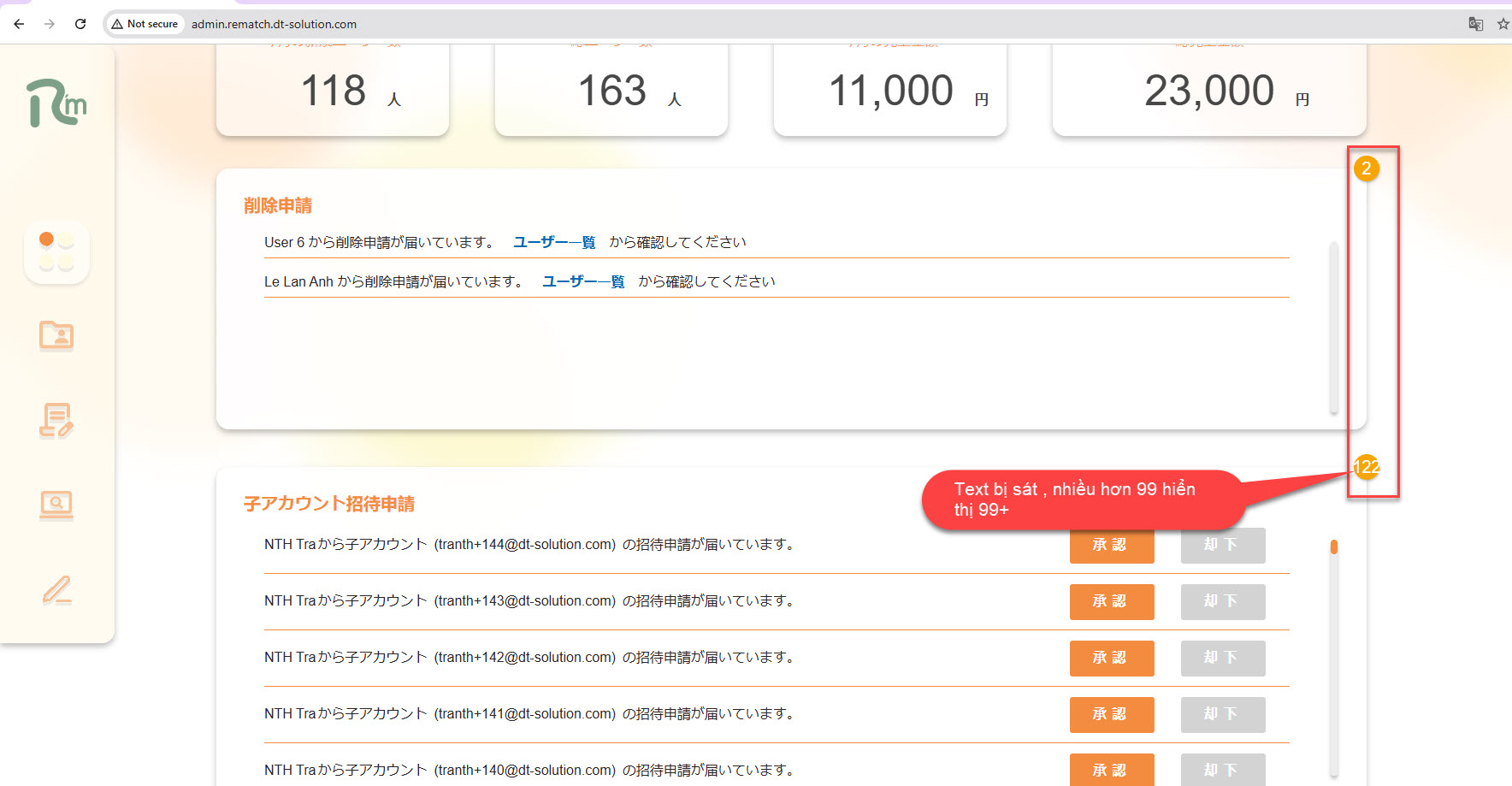Viewport: 1512px width, 786px height.
Task: Reload the page with the refresh icon
Action: click(x=80, y=24)
